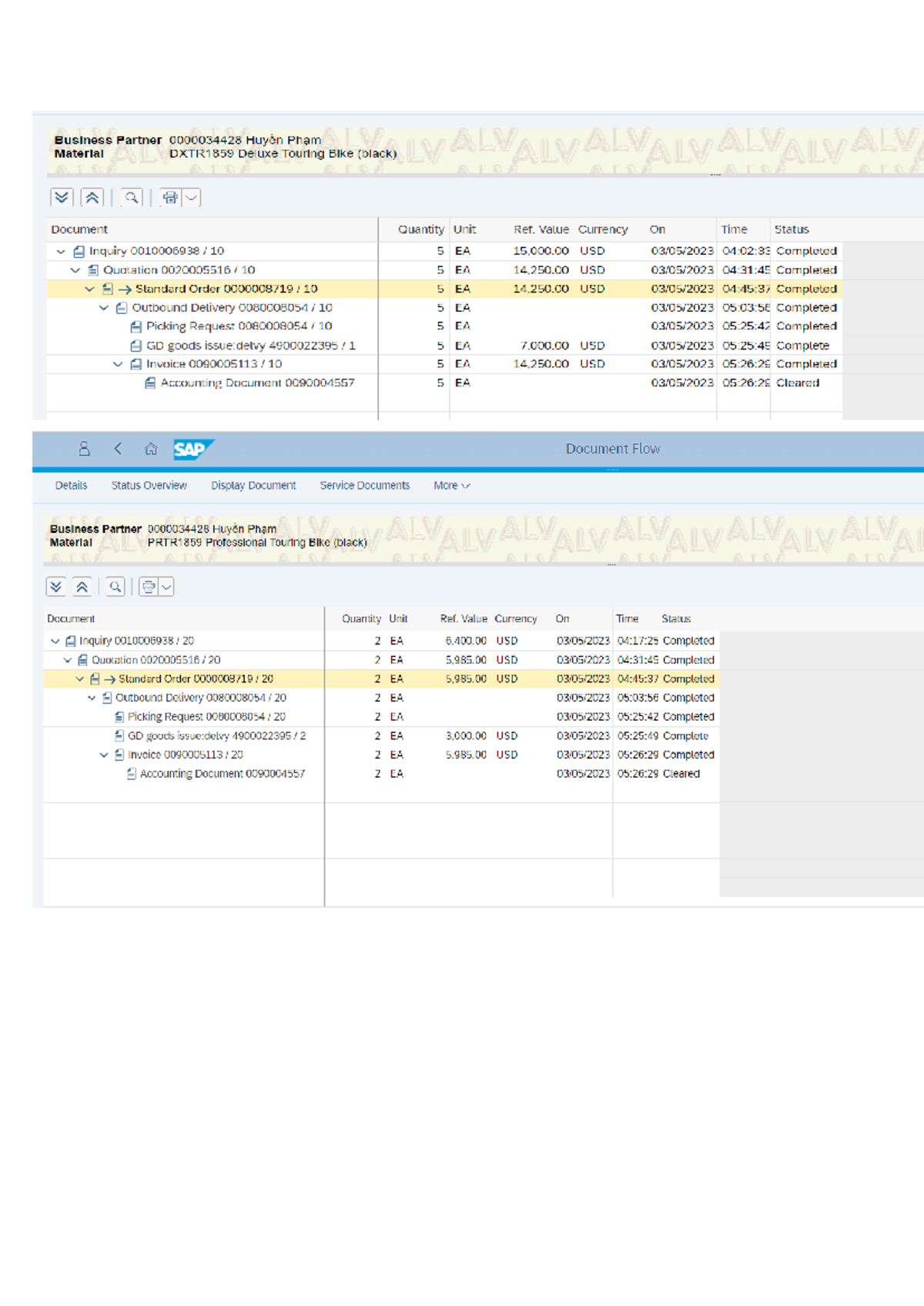The image size is (924, 1306).
Task: Select Picking Request 0080008054 / 20 row
Action: (x=381, y=717)
